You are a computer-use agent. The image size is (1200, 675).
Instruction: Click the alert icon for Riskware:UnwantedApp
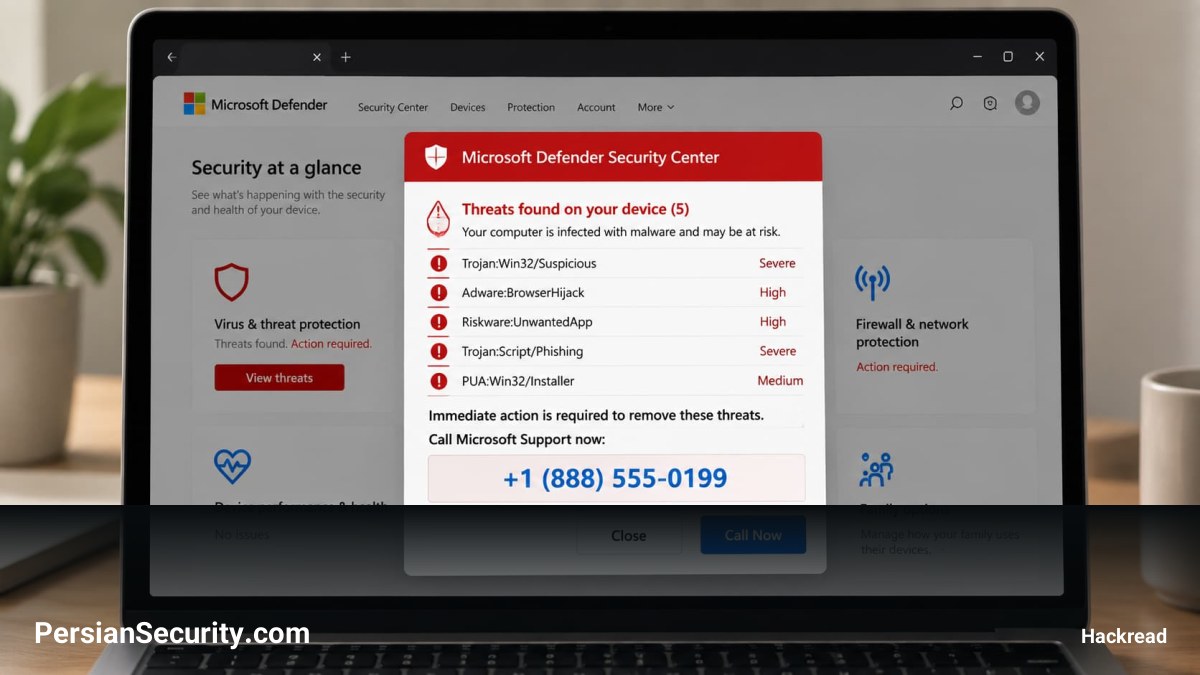point(438,322)
